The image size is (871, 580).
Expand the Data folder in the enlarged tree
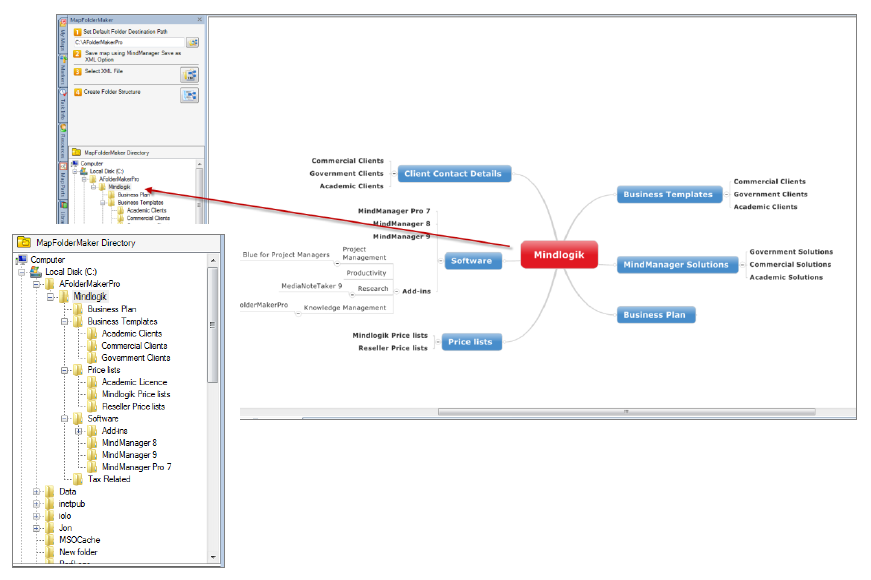pos(37,492)
